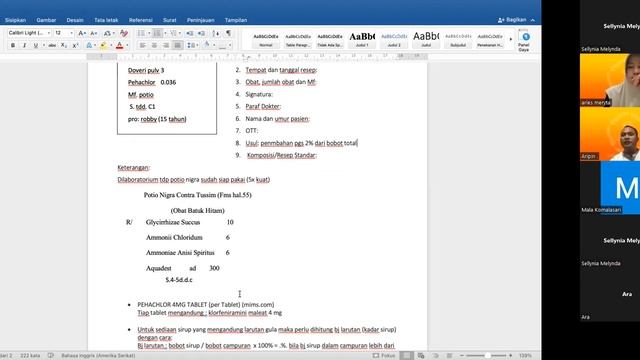Viewport: 640px width, 360px height.
Task: Switch to web layout view icon
Action: click(421, 356)
